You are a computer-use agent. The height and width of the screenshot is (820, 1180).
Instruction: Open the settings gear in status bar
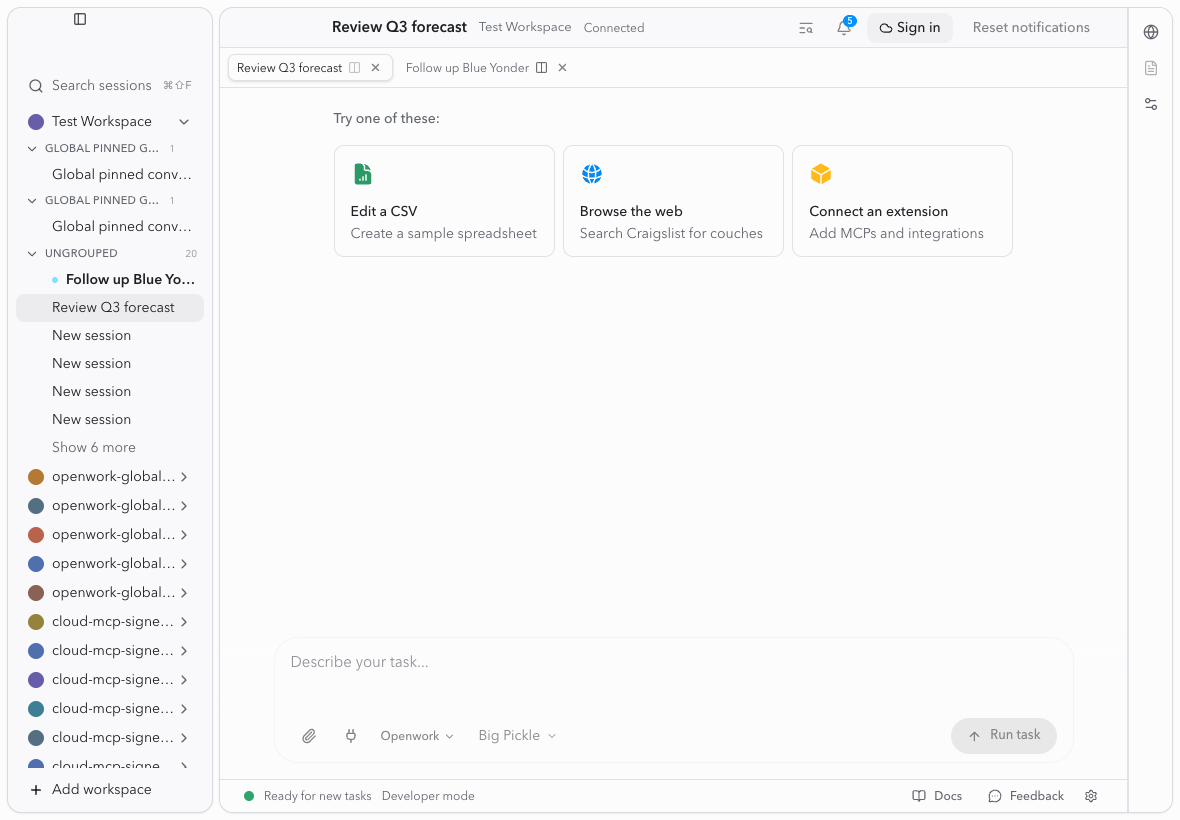(x=1091, y=796)
